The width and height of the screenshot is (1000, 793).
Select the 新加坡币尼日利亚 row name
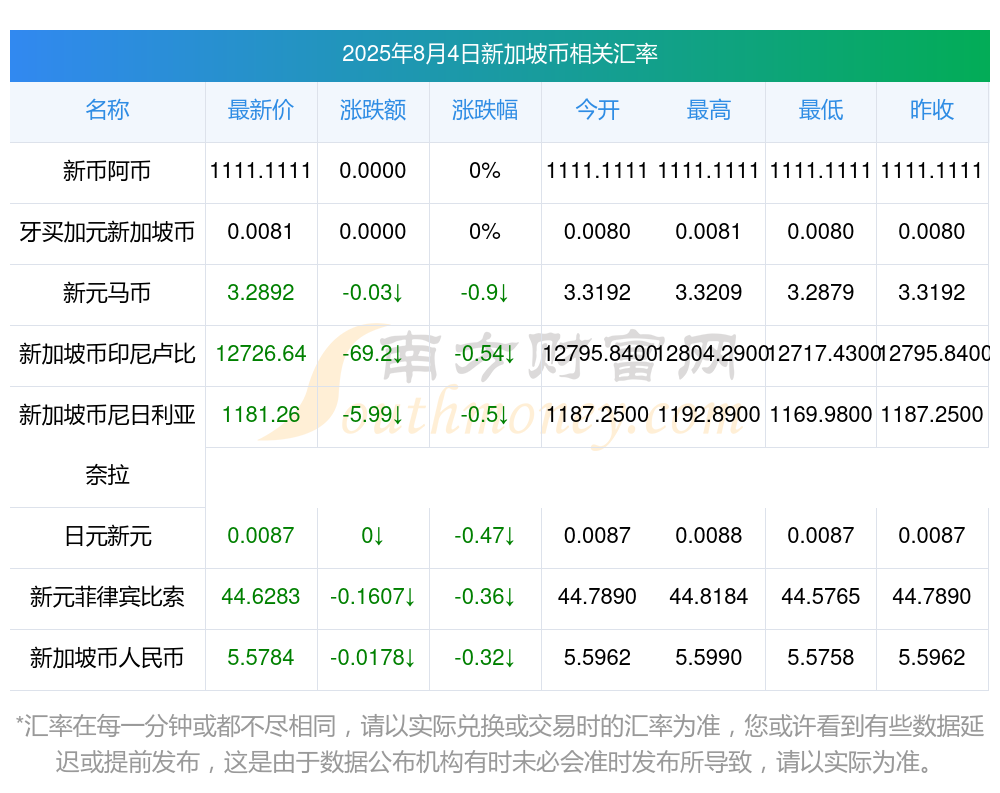point(107,415)
